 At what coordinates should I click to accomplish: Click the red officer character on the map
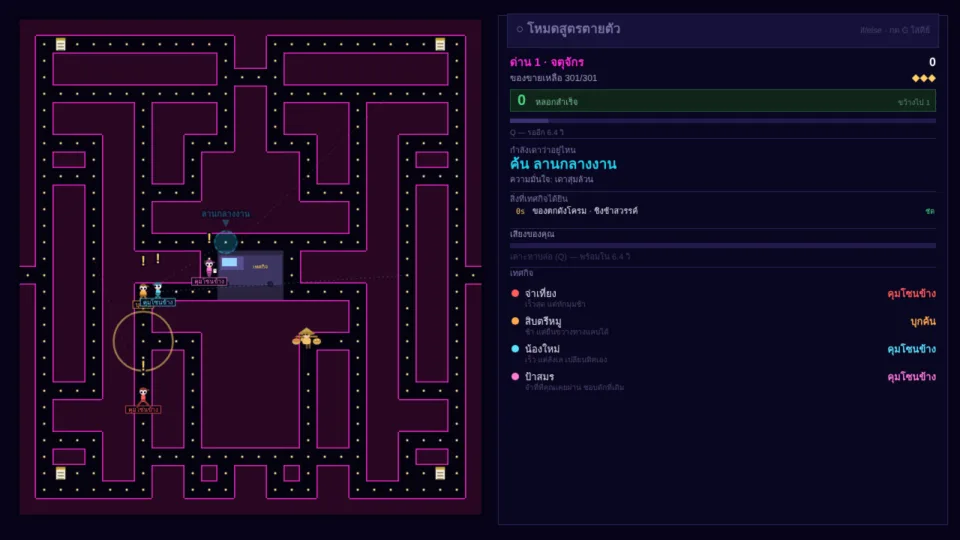[x=143, y=396]
